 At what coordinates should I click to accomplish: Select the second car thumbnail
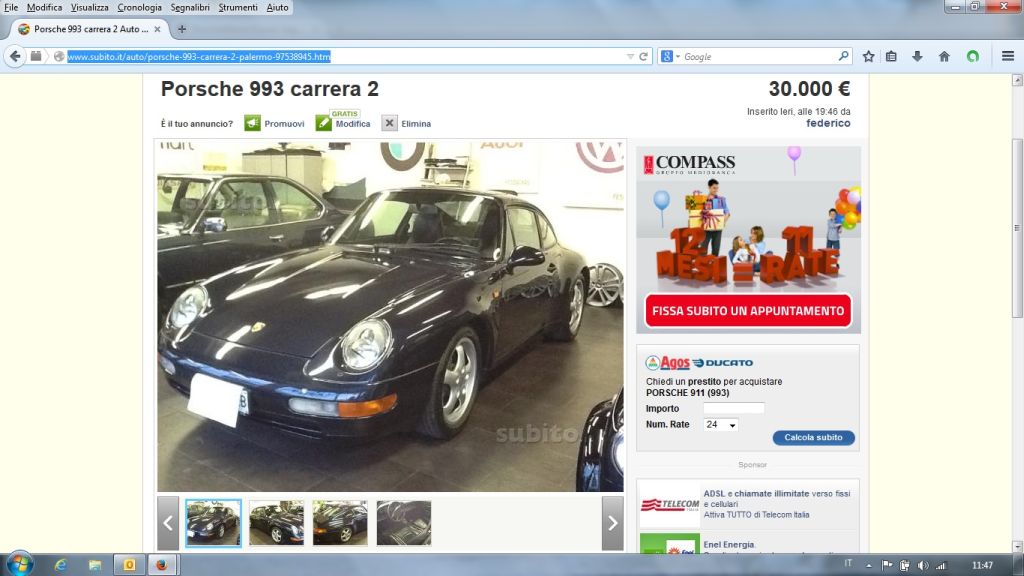point(277,523)
